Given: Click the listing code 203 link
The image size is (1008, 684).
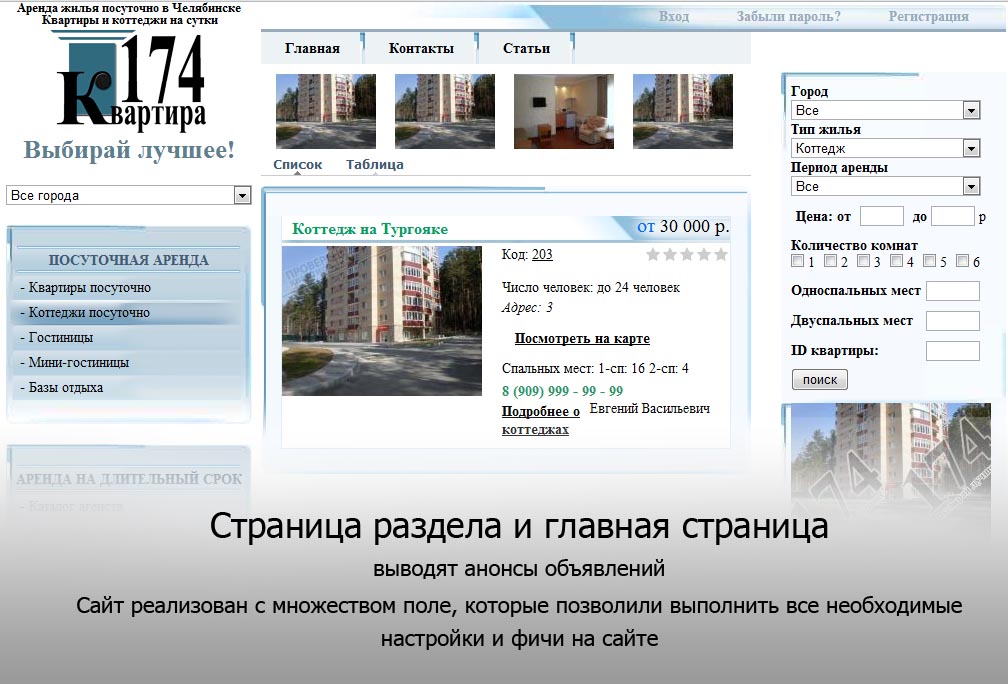Looking at the screenshot, I should [x=542, y=254].
